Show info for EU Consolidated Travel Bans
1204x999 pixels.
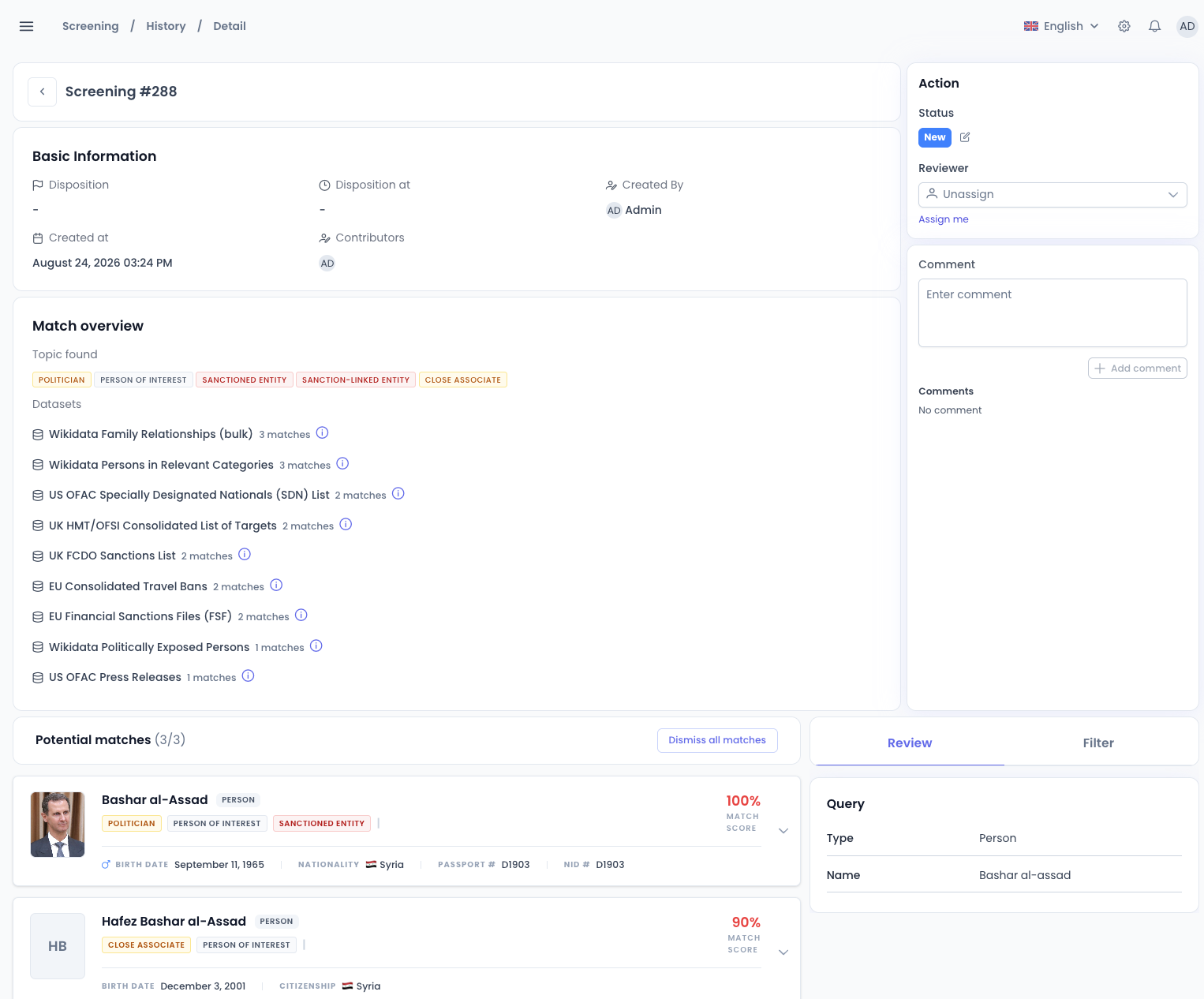pyautogui.click(x=276, y=586)
